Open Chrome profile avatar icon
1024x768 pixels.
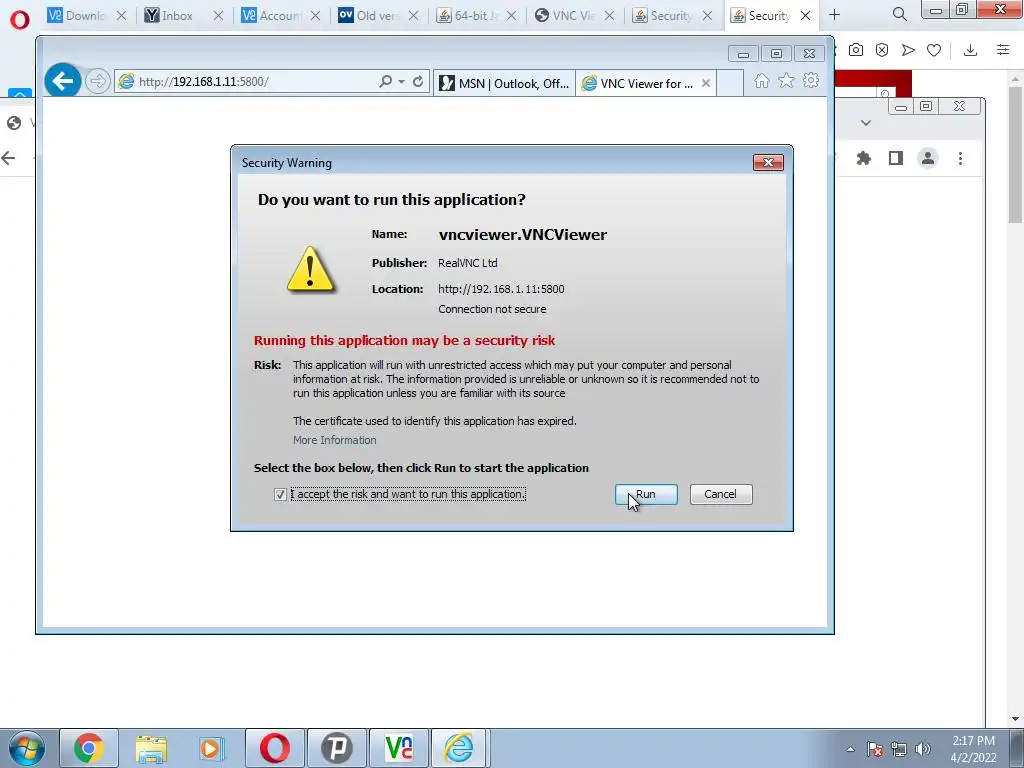tap(927, 158)
